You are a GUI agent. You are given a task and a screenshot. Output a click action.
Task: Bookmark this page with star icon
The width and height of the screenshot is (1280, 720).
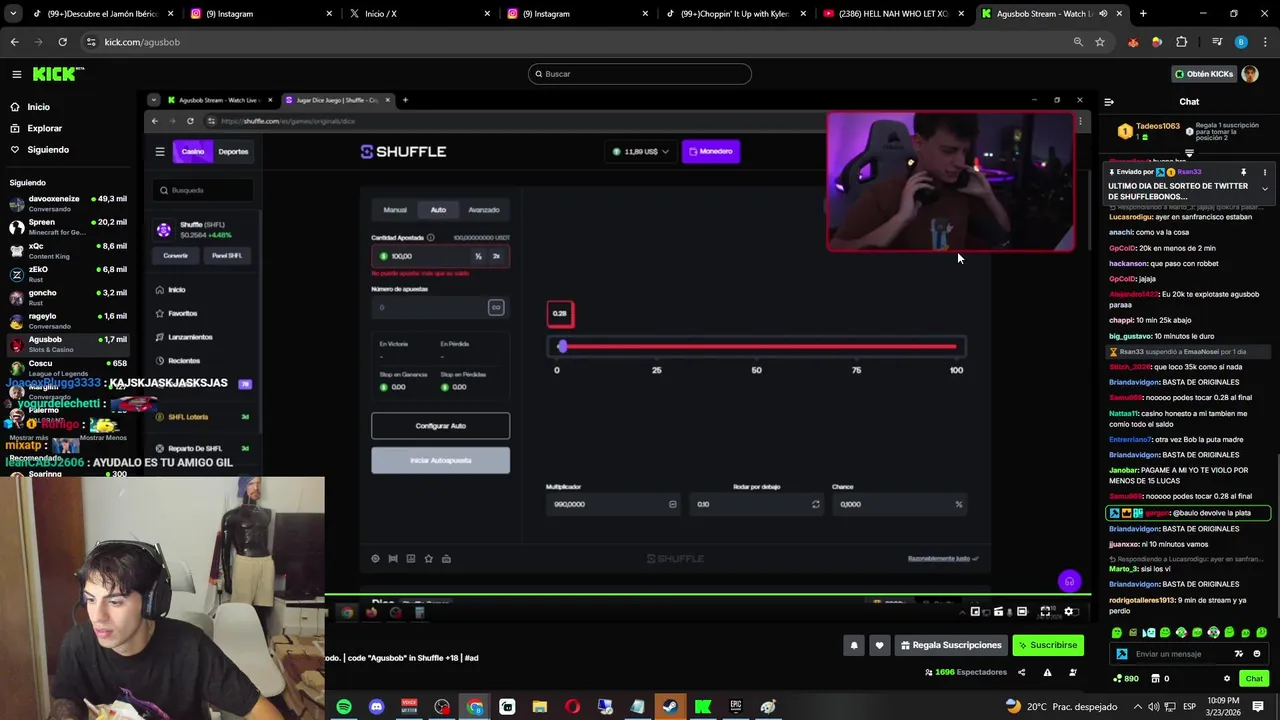click(x=1100, y=42)
